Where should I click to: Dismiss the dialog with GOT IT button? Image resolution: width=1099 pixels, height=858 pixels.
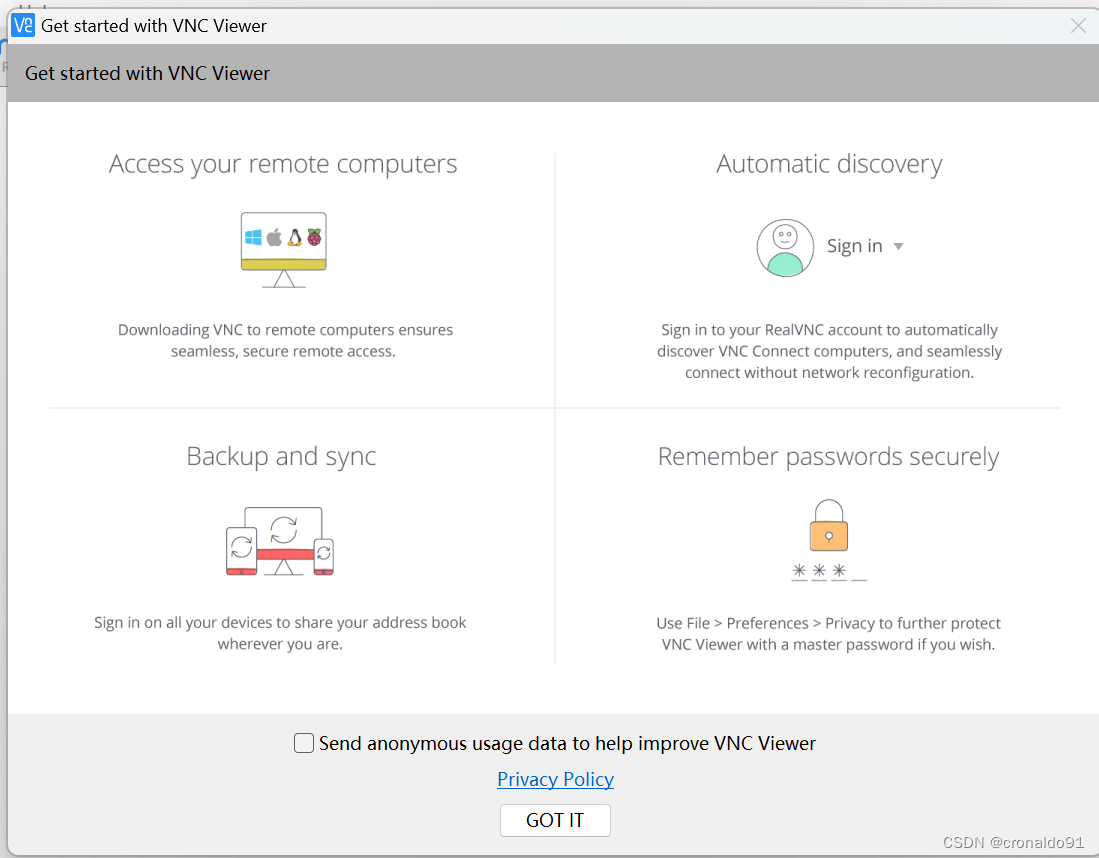point(555,820)
